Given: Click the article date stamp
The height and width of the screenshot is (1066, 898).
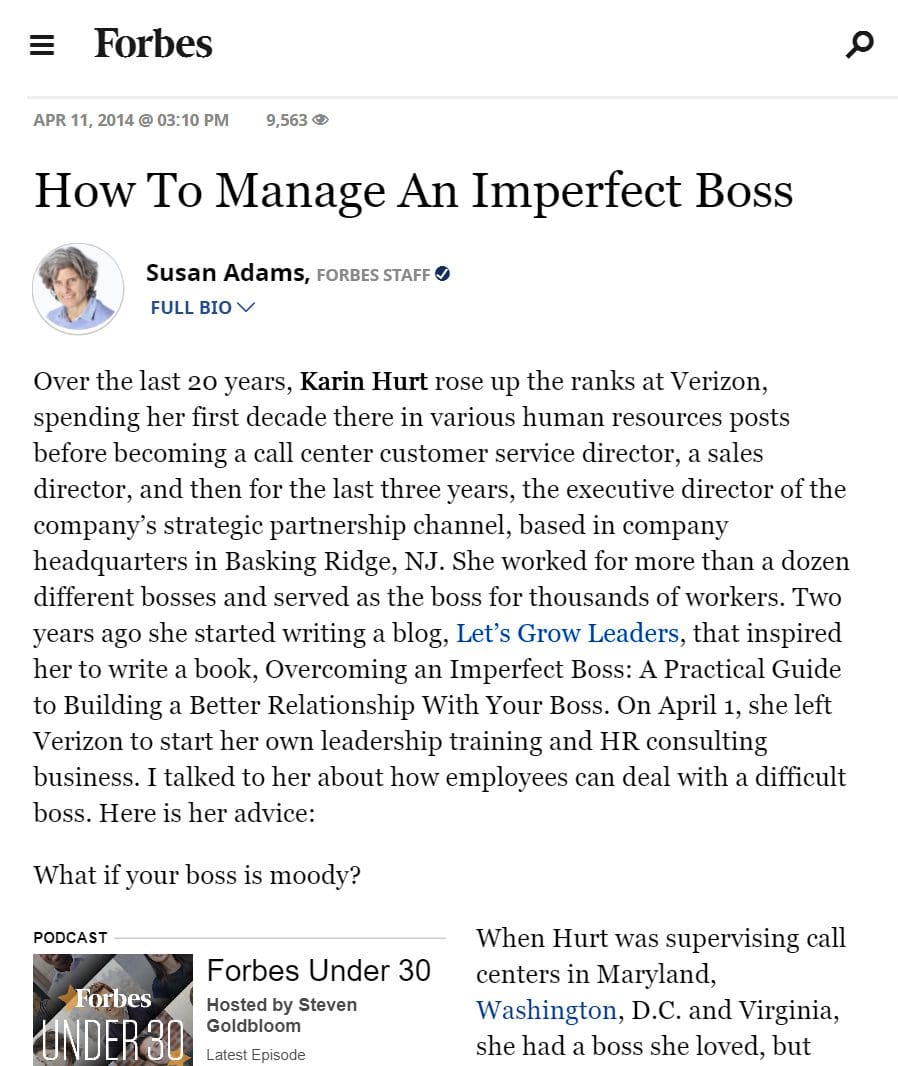Looking at the screenshot, I should 131,120.
